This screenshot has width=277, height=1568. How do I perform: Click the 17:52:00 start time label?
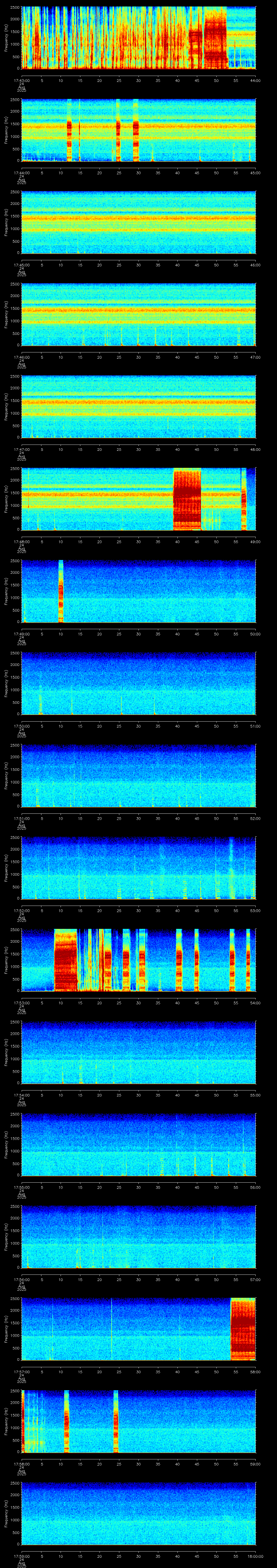(22, 910)
